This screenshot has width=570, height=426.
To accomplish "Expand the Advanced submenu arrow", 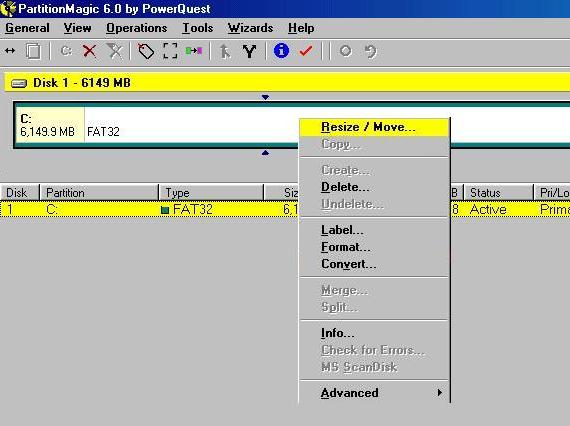I will click(x=439, y=393).
